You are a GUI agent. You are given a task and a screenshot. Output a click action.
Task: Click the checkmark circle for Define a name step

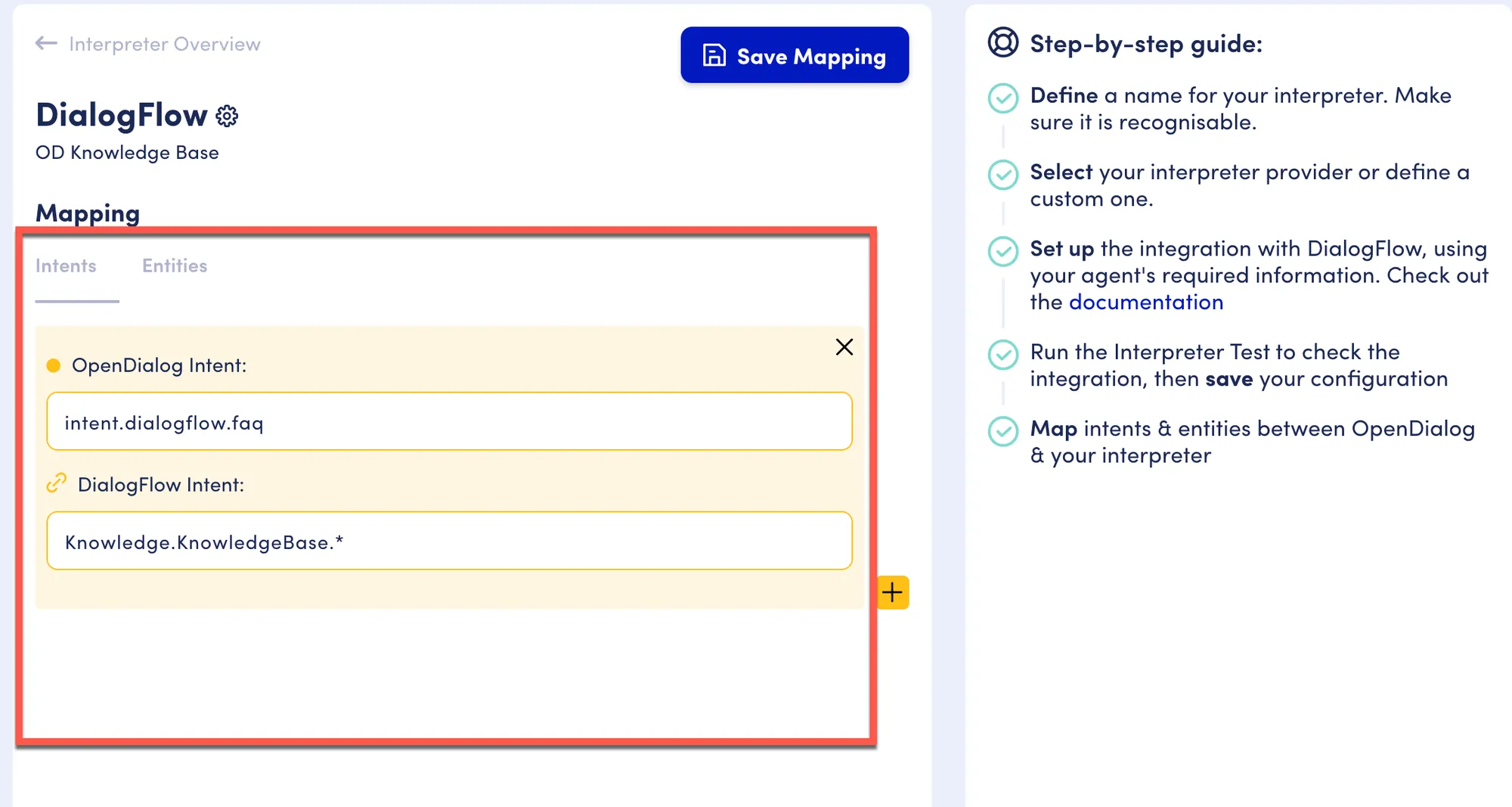click(x=1003, y=98)
